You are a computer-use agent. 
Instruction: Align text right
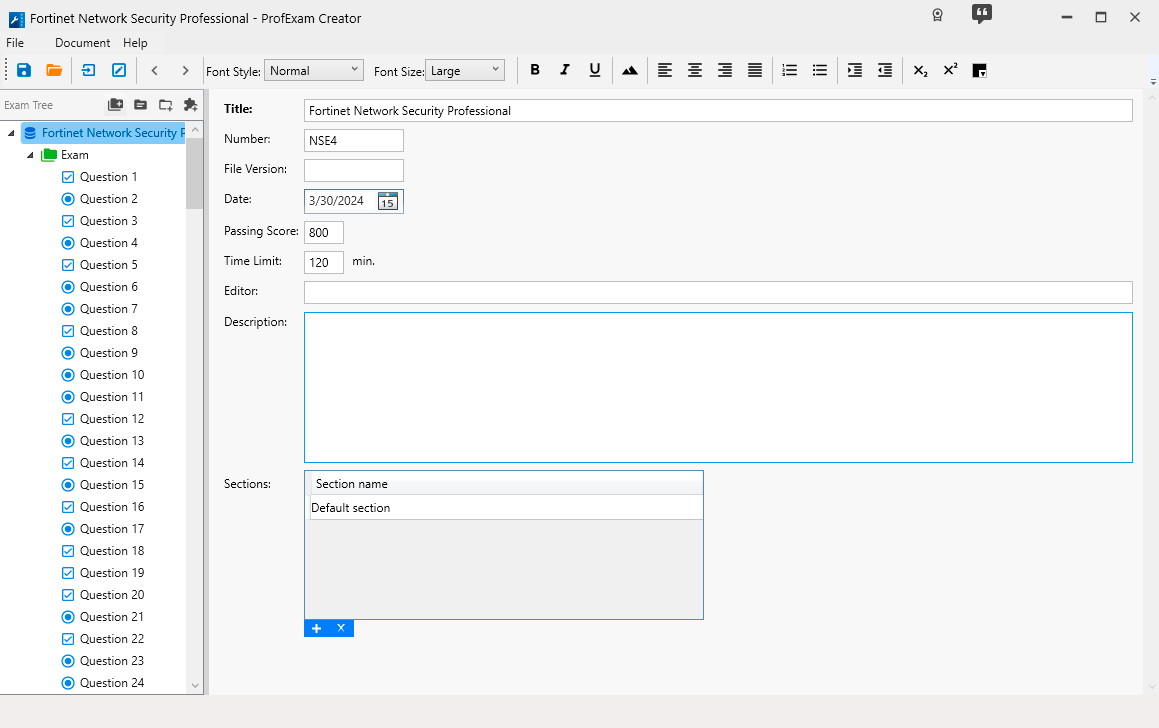coord(725,70)
